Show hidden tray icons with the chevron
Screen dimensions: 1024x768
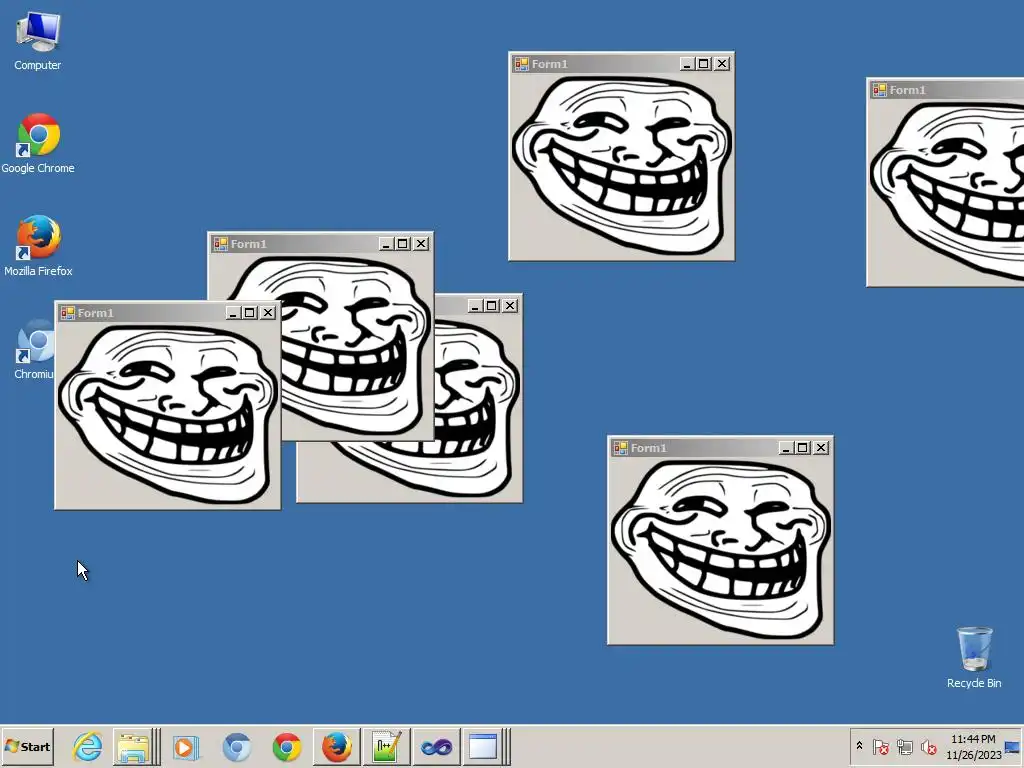[x=859, y=746]
